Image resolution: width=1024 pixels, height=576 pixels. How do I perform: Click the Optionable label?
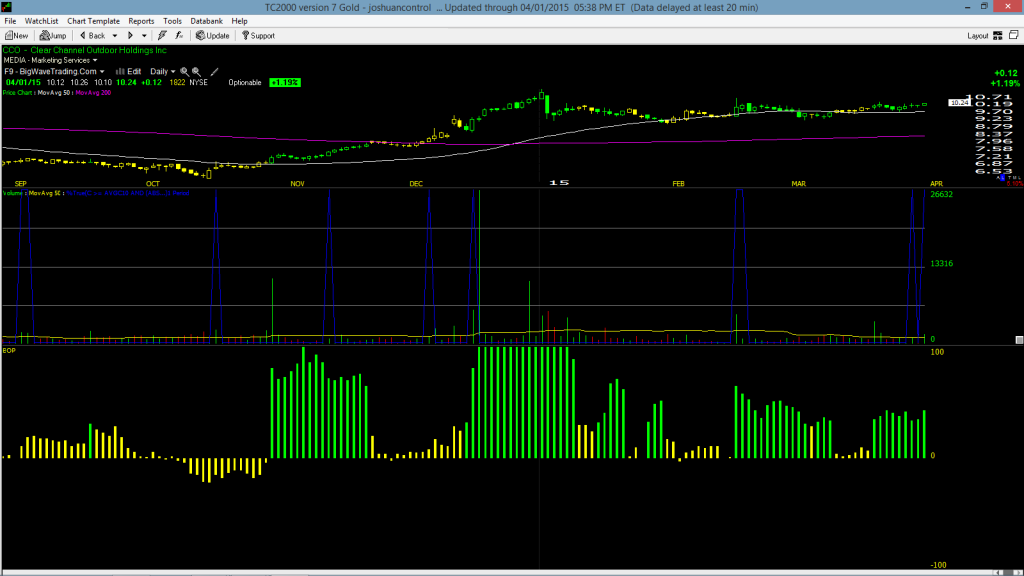click(x=245, y=83)
